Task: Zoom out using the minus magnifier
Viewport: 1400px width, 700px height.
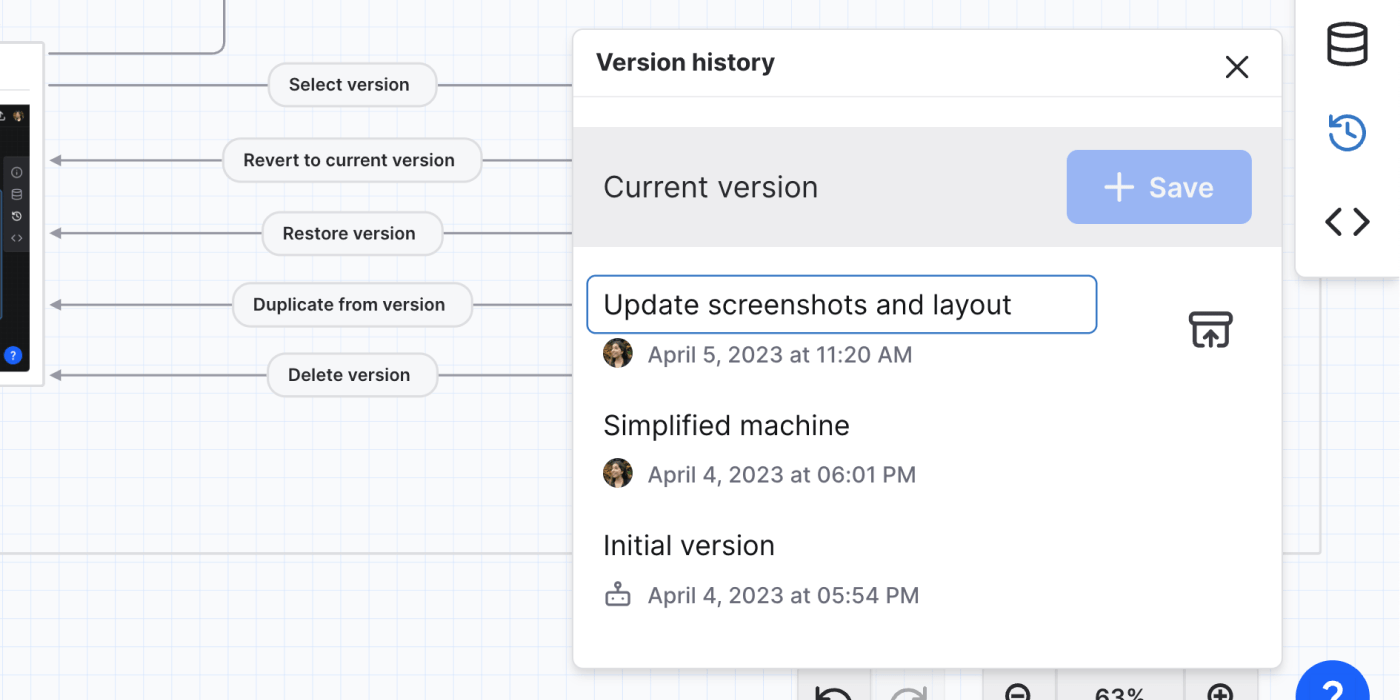Action: click(x=1018, y=692)
